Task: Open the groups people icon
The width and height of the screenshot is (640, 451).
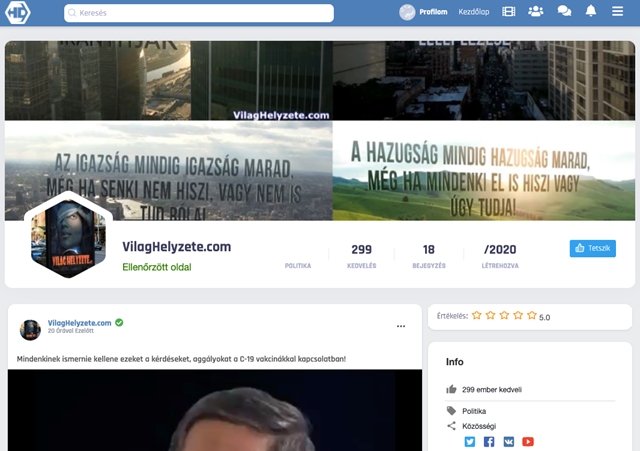Action: (x=536, y=11)
